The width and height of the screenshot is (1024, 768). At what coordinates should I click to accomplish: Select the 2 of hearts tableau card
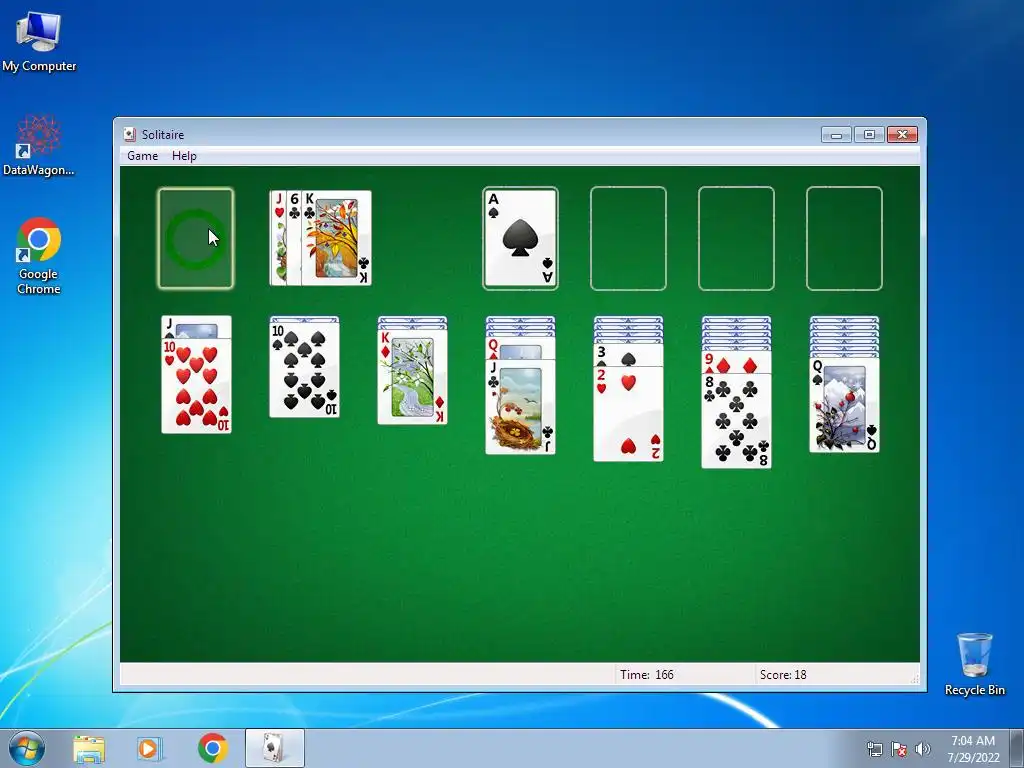(628, 414)
